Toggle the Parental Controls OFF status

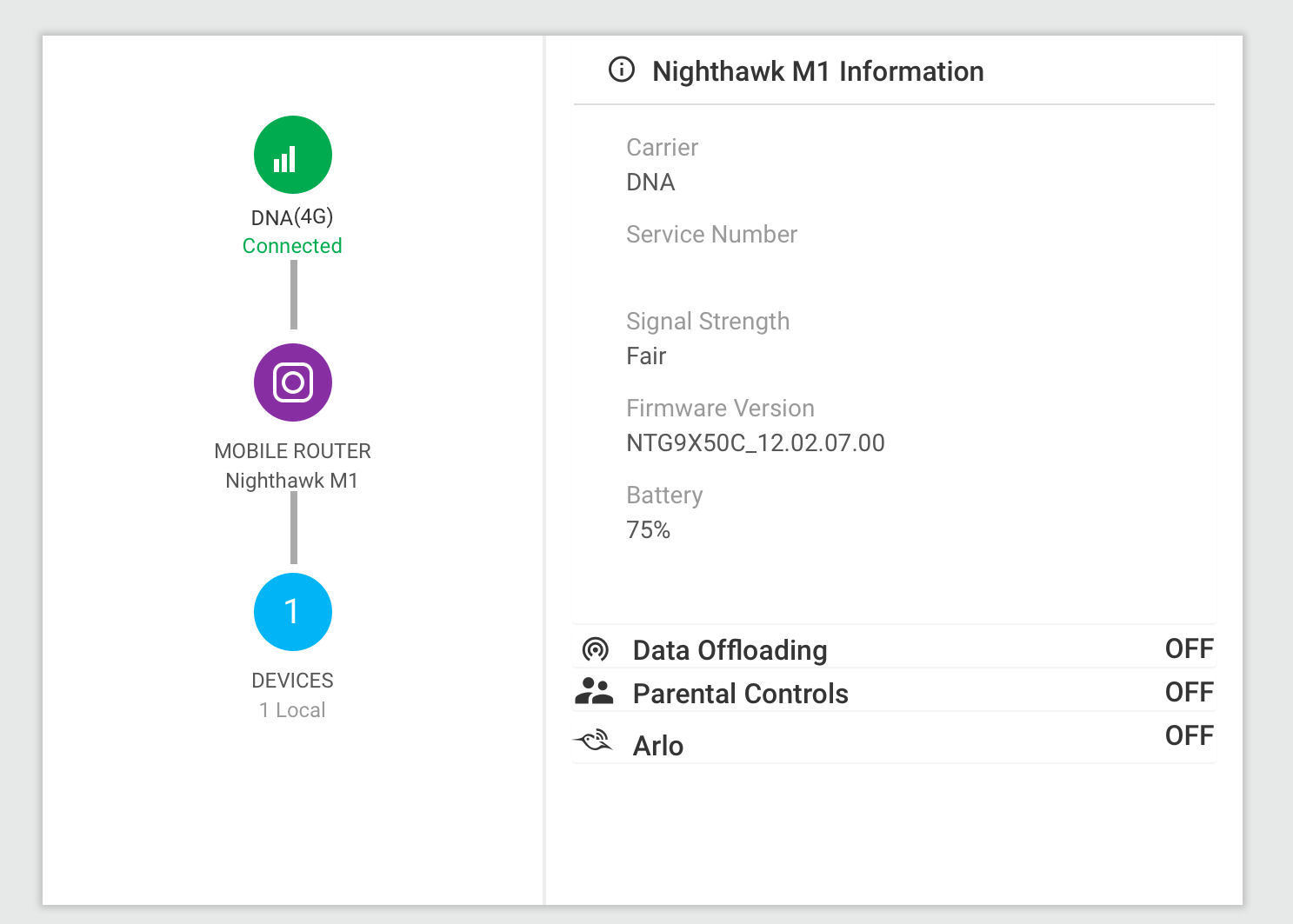[x=1189, y=692]
